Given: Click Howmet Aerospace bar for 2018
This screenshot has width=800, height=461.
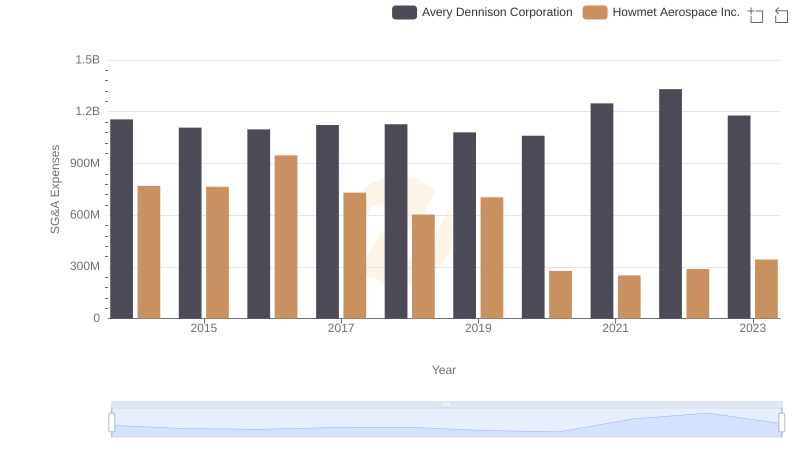Looking at the screenshot, I should [x=423, y=266].
